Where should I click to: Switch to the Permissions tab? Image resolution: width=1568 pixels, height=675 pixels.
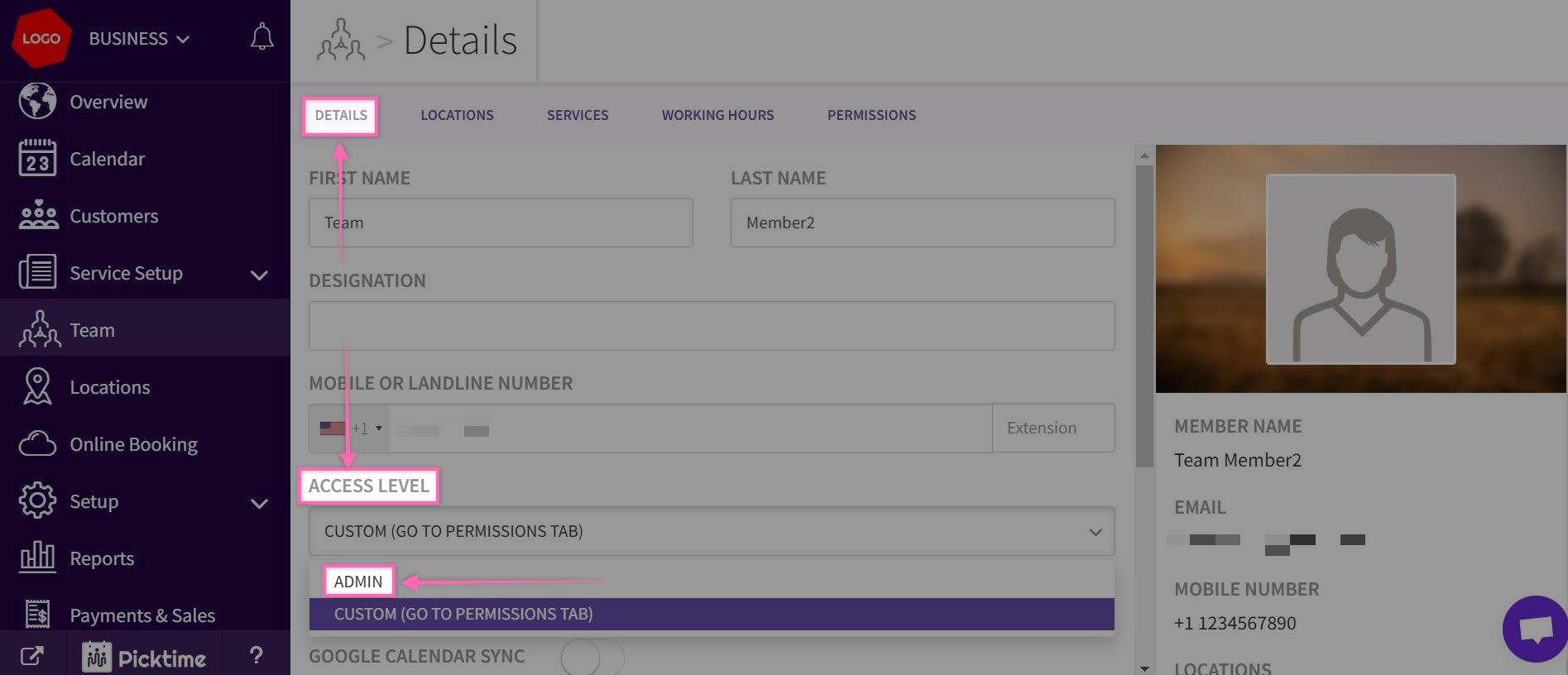(871, 115)
